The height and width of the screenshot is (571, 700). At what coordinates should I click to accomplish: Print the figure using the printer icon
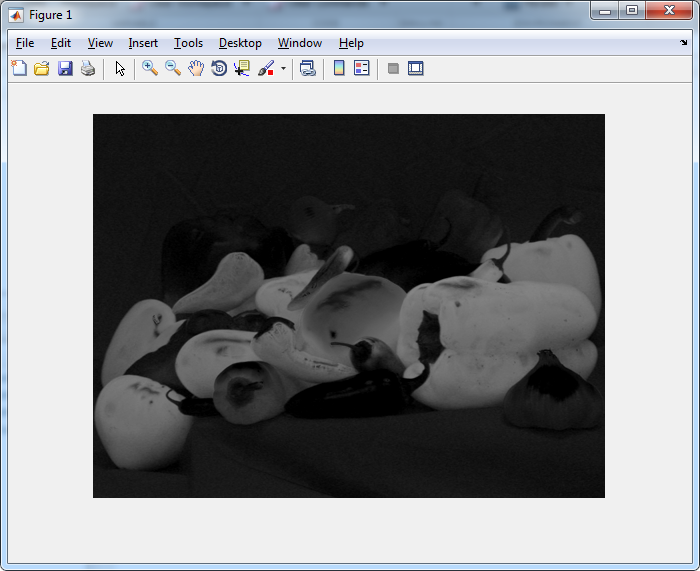88,69
